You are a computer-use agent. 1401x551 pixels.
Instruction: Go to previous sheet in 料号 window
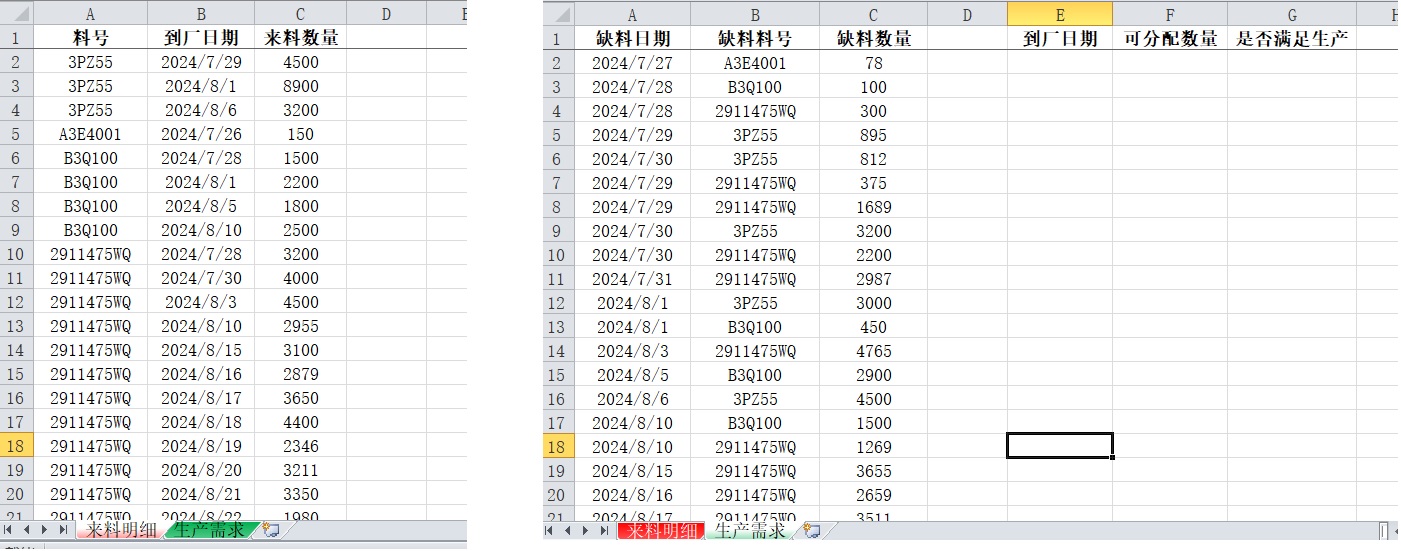point(27,529)
